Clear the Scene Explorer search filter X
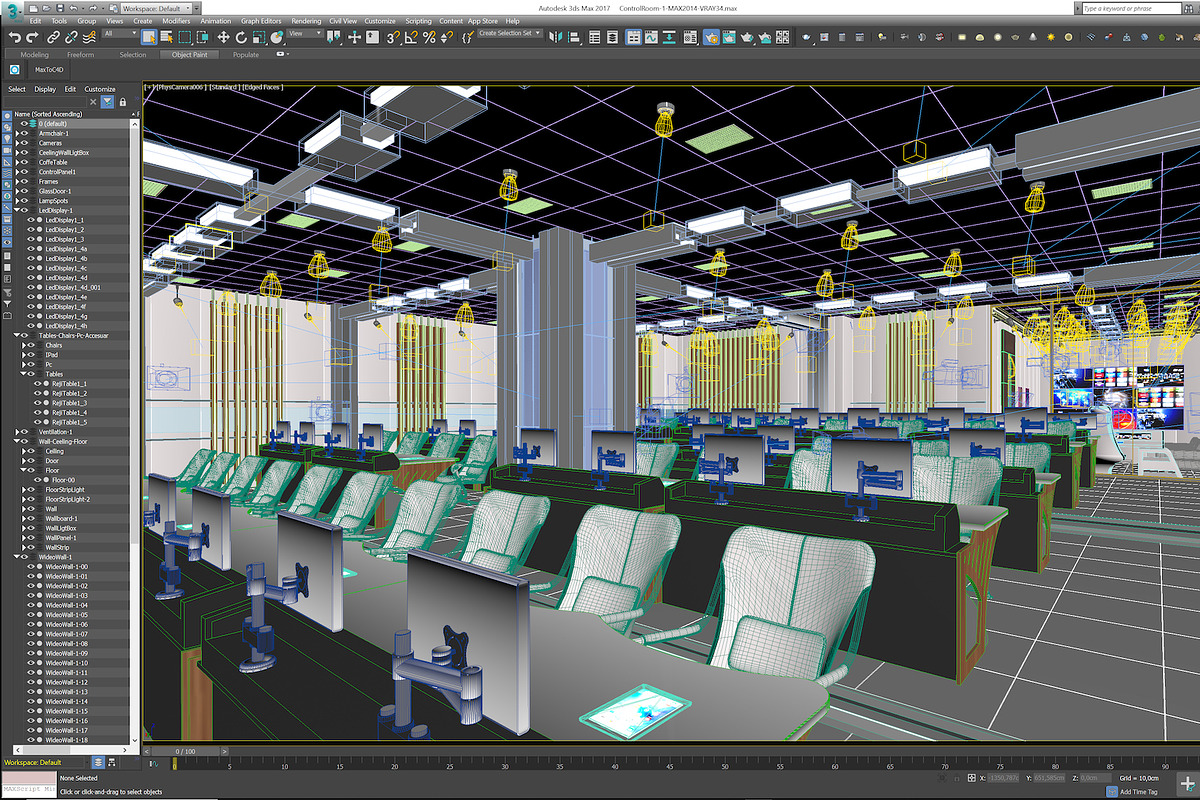Image resolution: width=1200 pixels, height=800 pixels. 92,102
